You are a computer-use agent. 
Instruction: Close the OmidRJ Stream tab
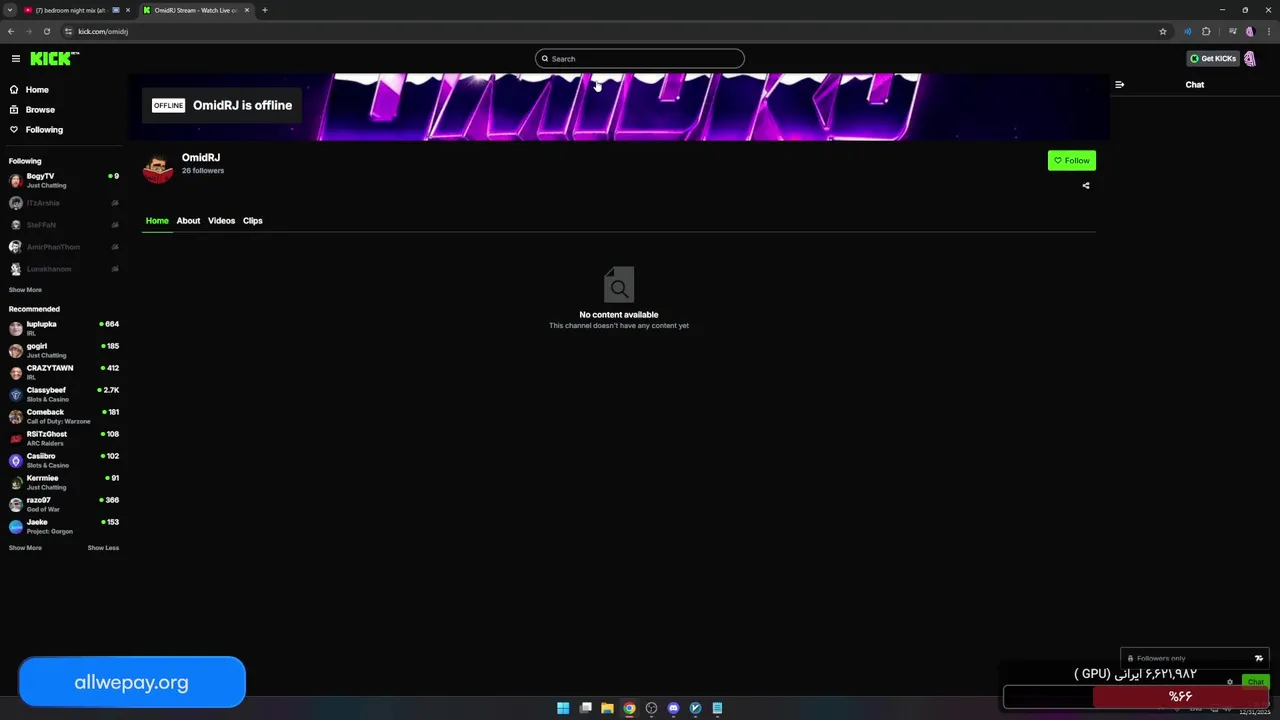click(247, 10)
